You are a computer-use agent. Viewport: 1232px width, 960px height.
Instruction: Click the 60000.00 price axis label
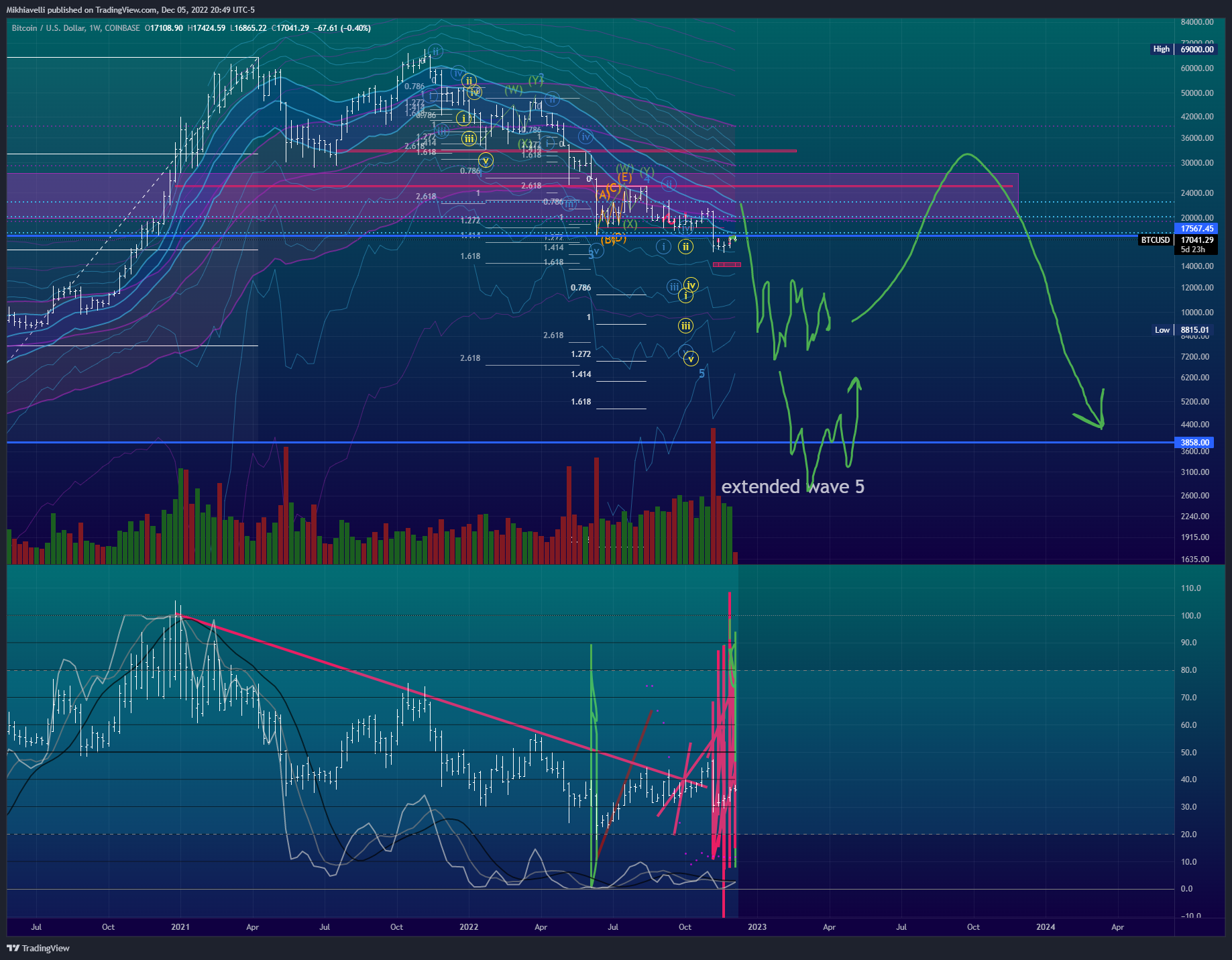coord(1197,68)
